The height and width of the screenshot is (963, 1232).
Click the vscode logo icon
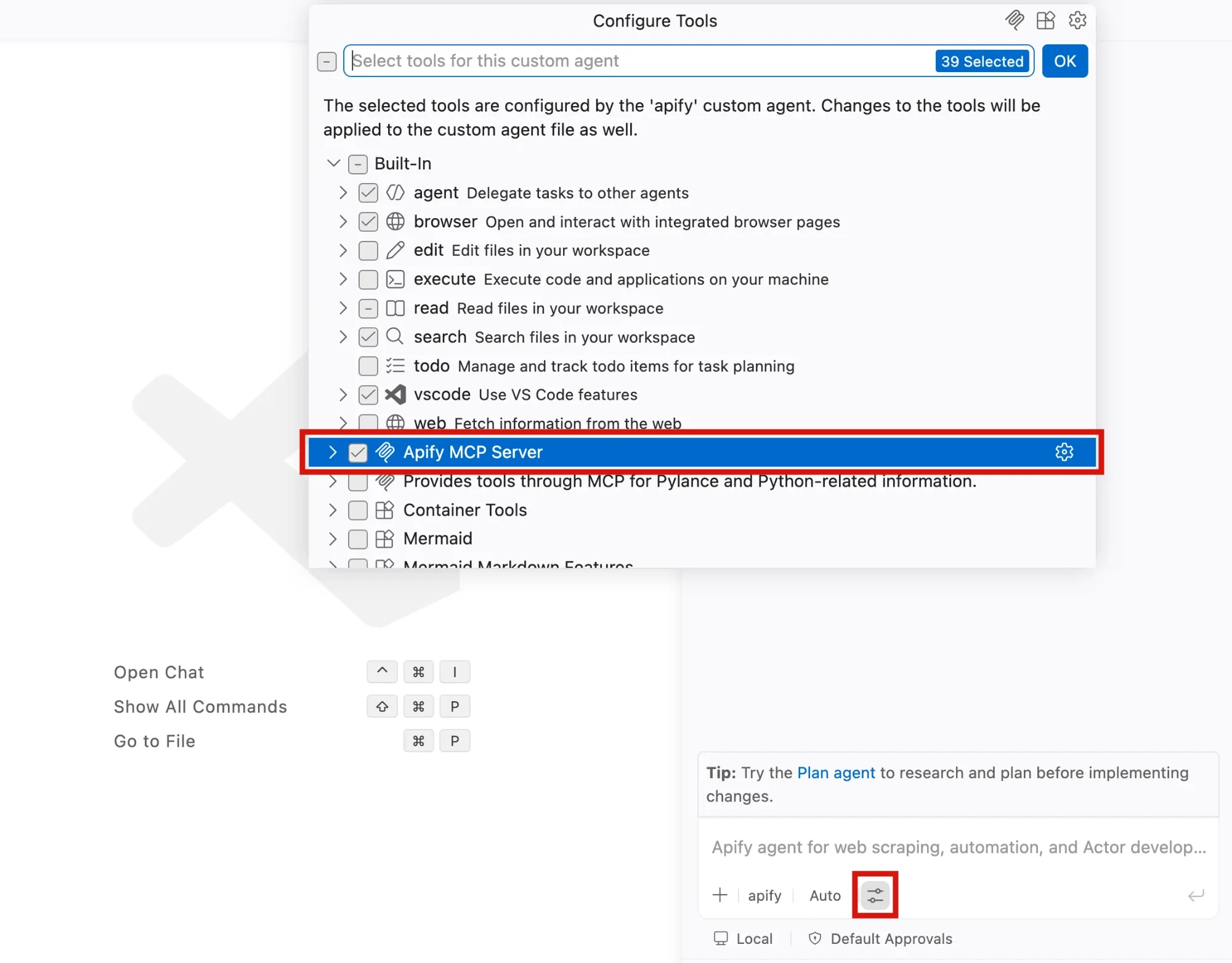(395, 394)
